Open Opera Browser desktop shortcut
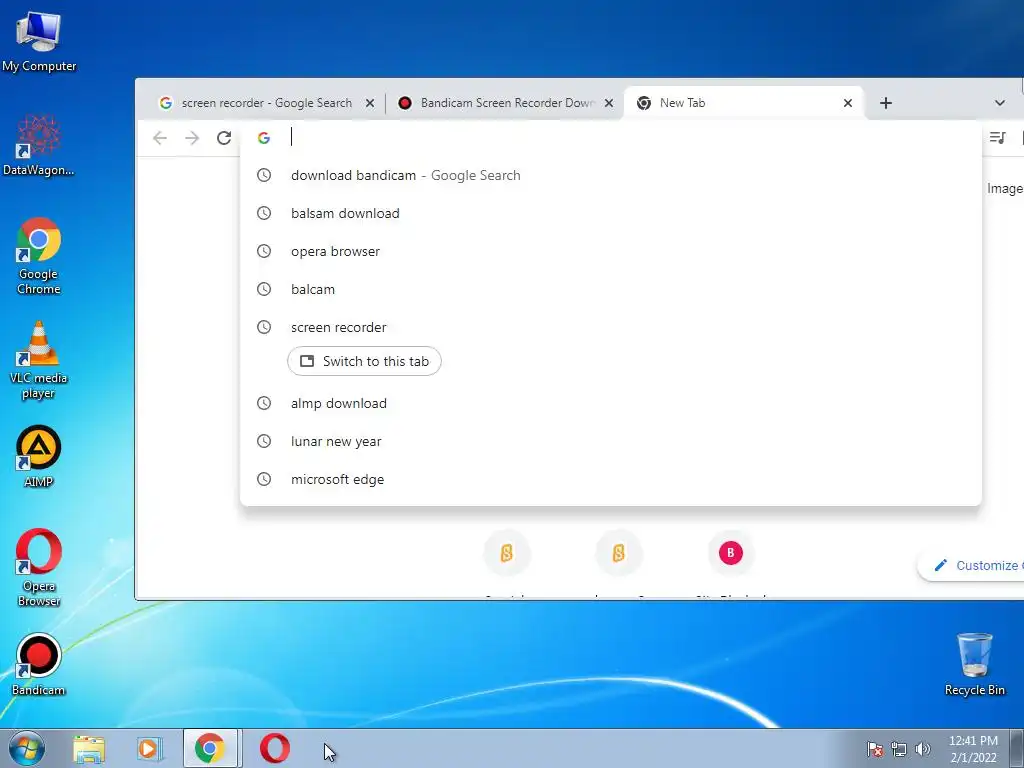Screen dimensions: 1024x768 click(39, 567)
